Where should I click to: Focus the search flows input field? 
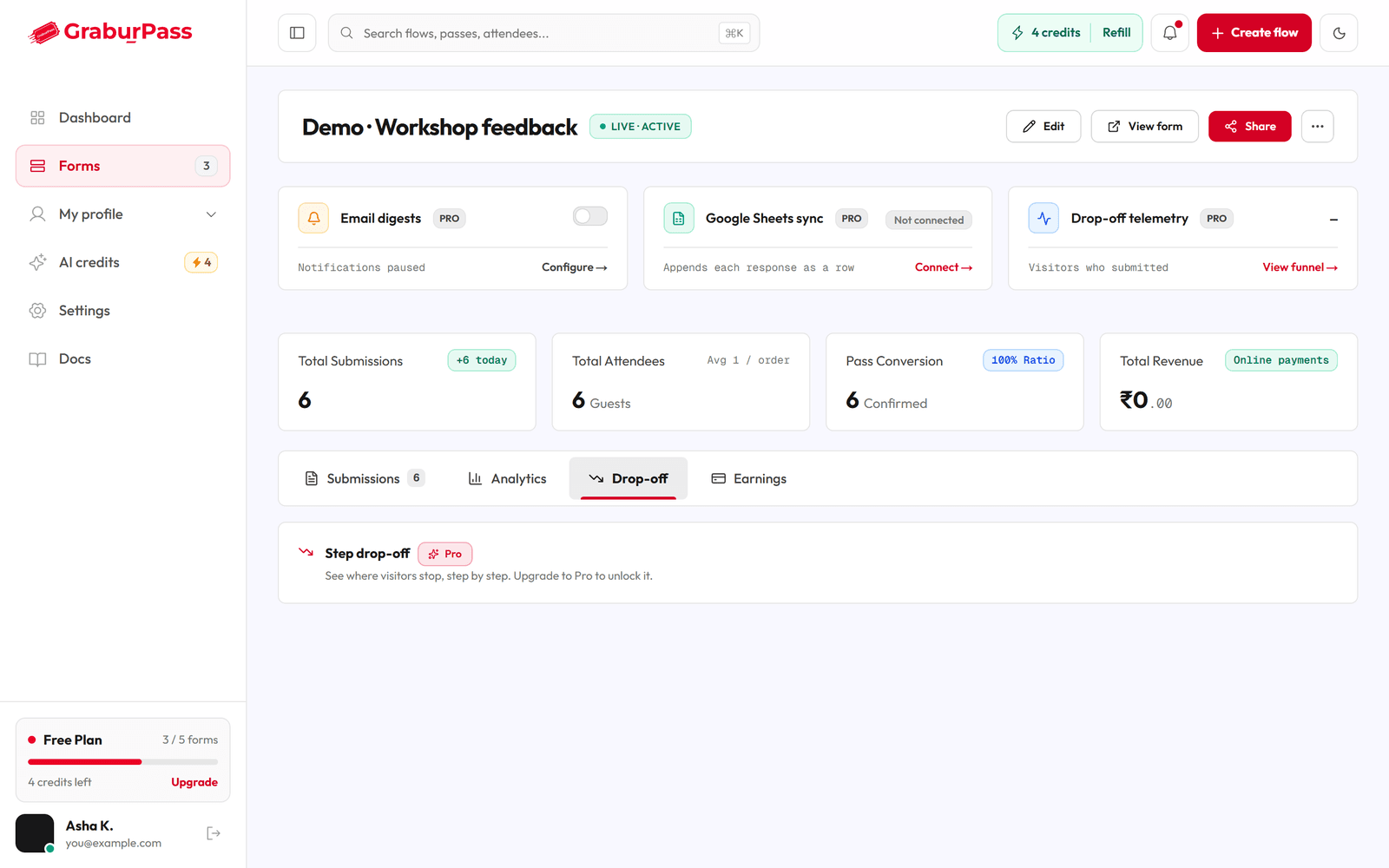tap(543, 33)
